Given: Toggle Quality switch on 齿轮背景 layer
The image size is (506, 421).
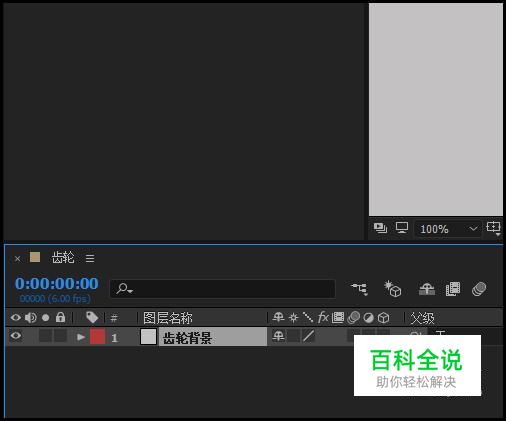Looking at the screenshot, I should pyautogui.click(x=308, y=336).
